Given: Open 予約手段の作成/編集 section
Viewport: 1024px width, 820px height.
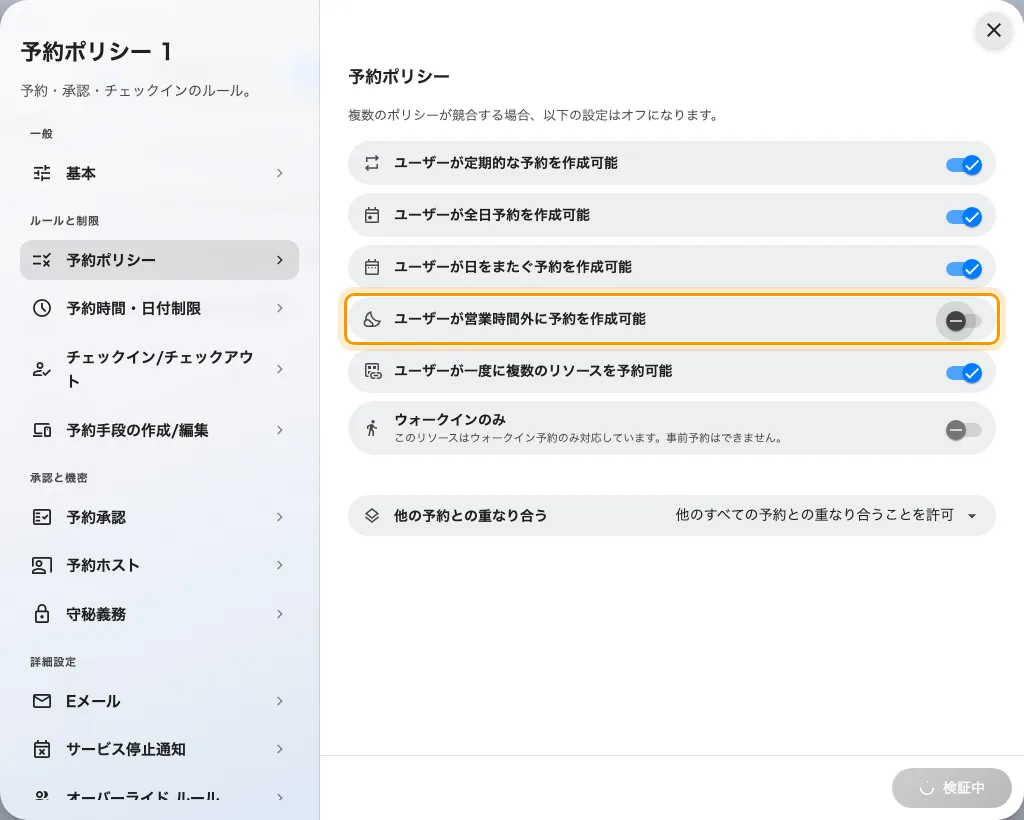Looking at the screenshot, I should point(159,430).
